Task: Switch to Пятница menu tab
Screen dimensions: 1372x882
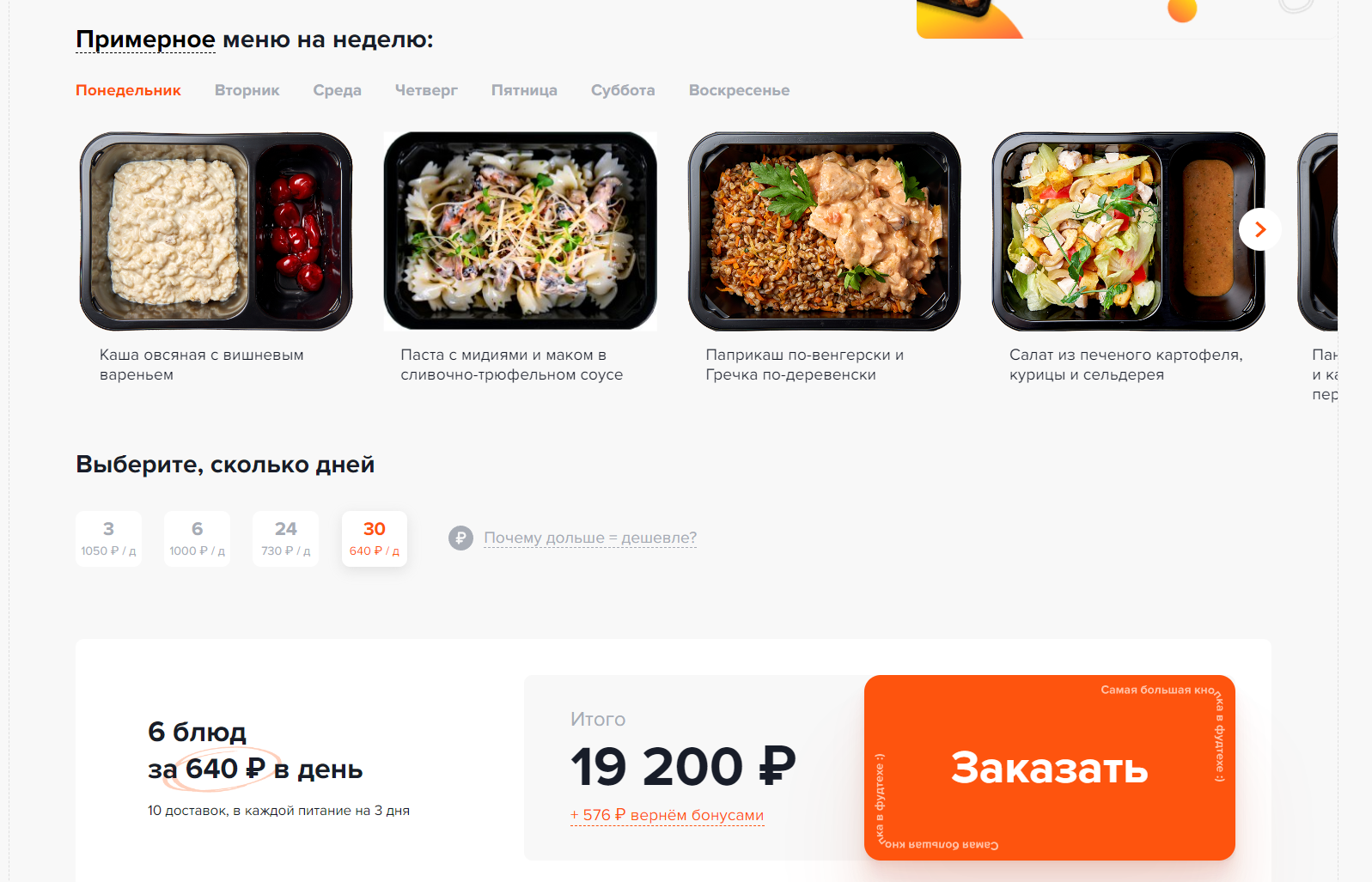Action: pyautogui.click(x=524, y=90)
